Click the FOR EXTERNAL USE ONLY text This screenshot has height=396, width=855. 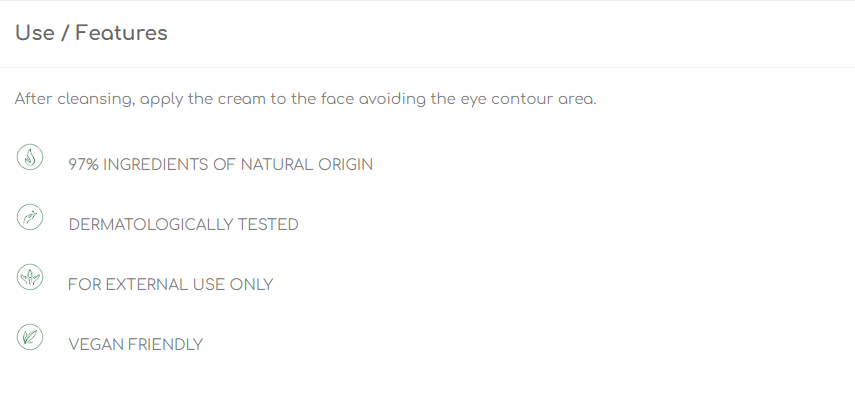tap(171, 285)
